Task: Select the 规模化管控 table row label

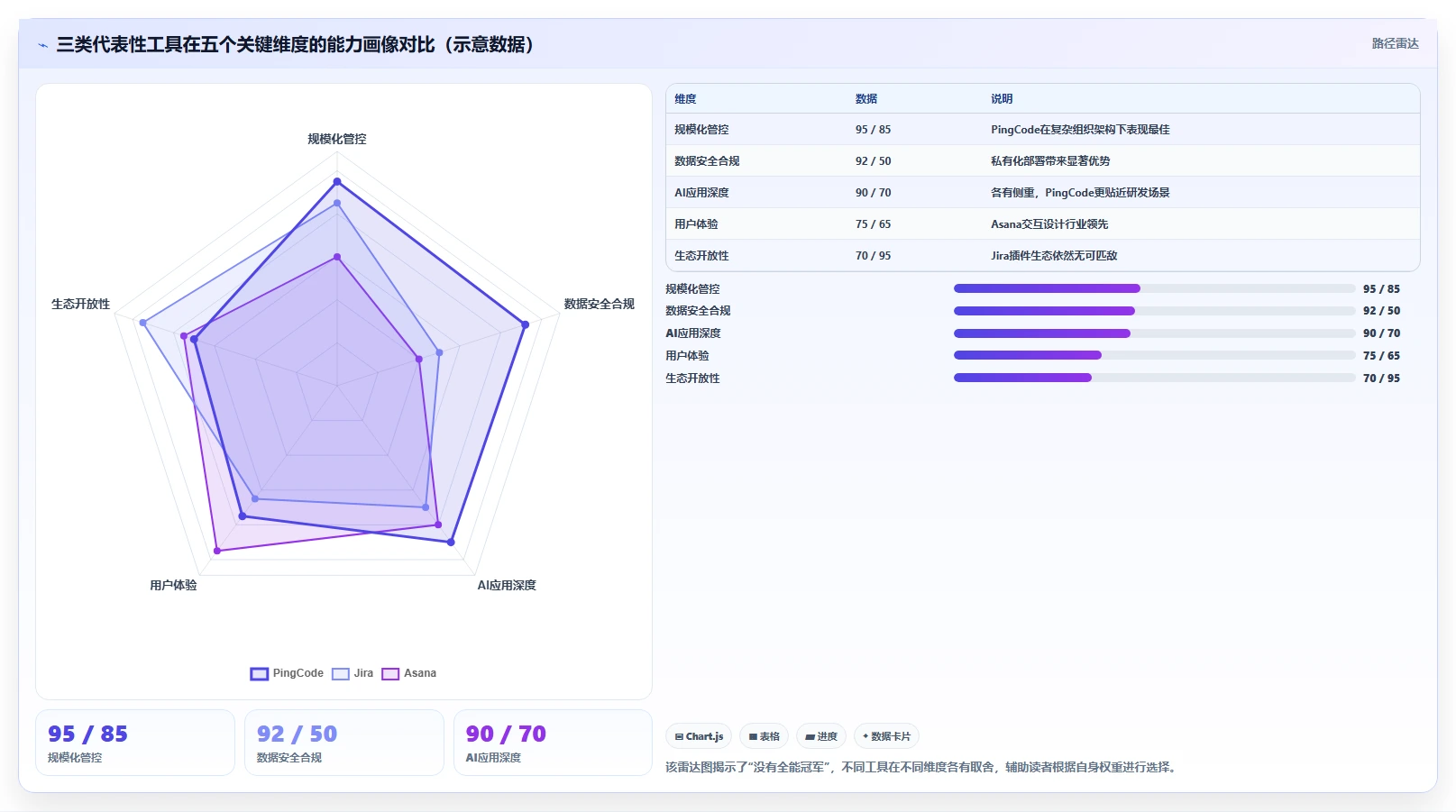Action: 701,130
